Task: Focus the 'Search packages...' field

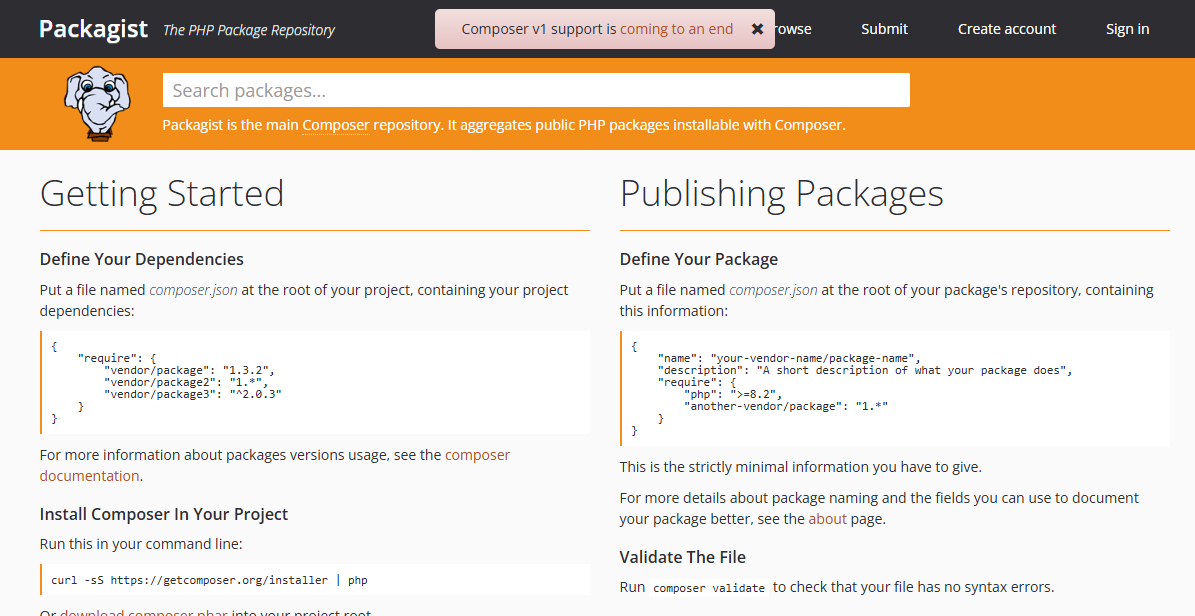Action: (x=536, y=90)
